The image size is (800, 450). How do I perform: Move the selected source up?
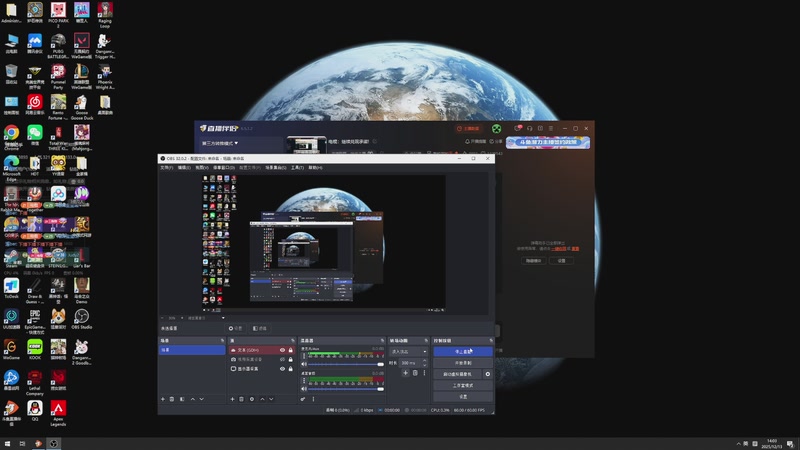point(262,399)
